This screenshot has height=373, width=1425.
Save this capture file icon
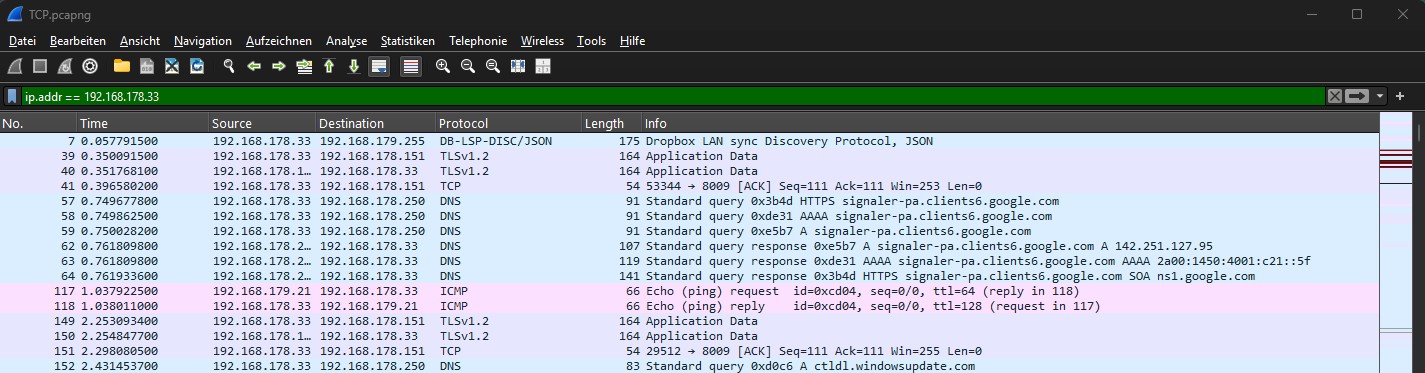pos(147,66)
